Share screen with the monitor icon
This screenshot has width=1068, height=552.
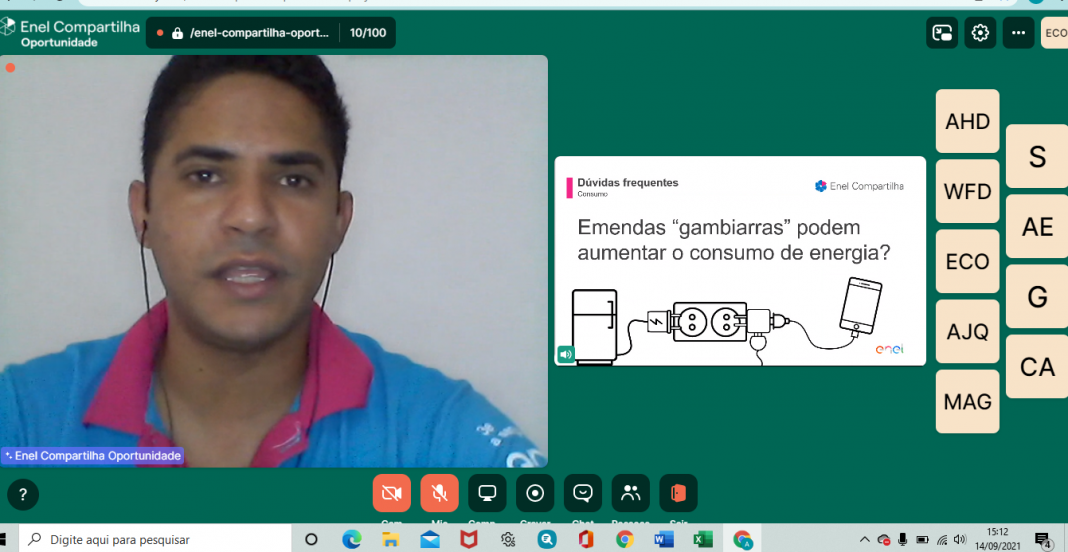[487, 493]
